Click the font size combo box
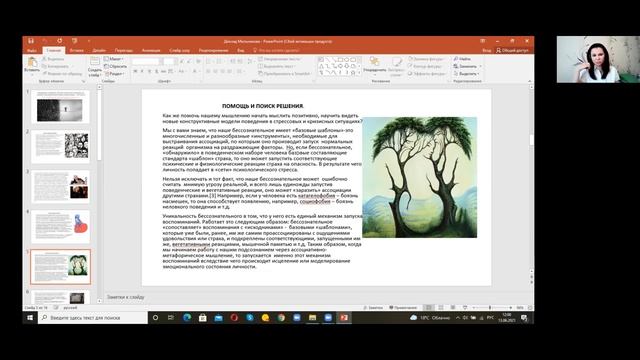640x360 pixels. click(x=169, y=61)
